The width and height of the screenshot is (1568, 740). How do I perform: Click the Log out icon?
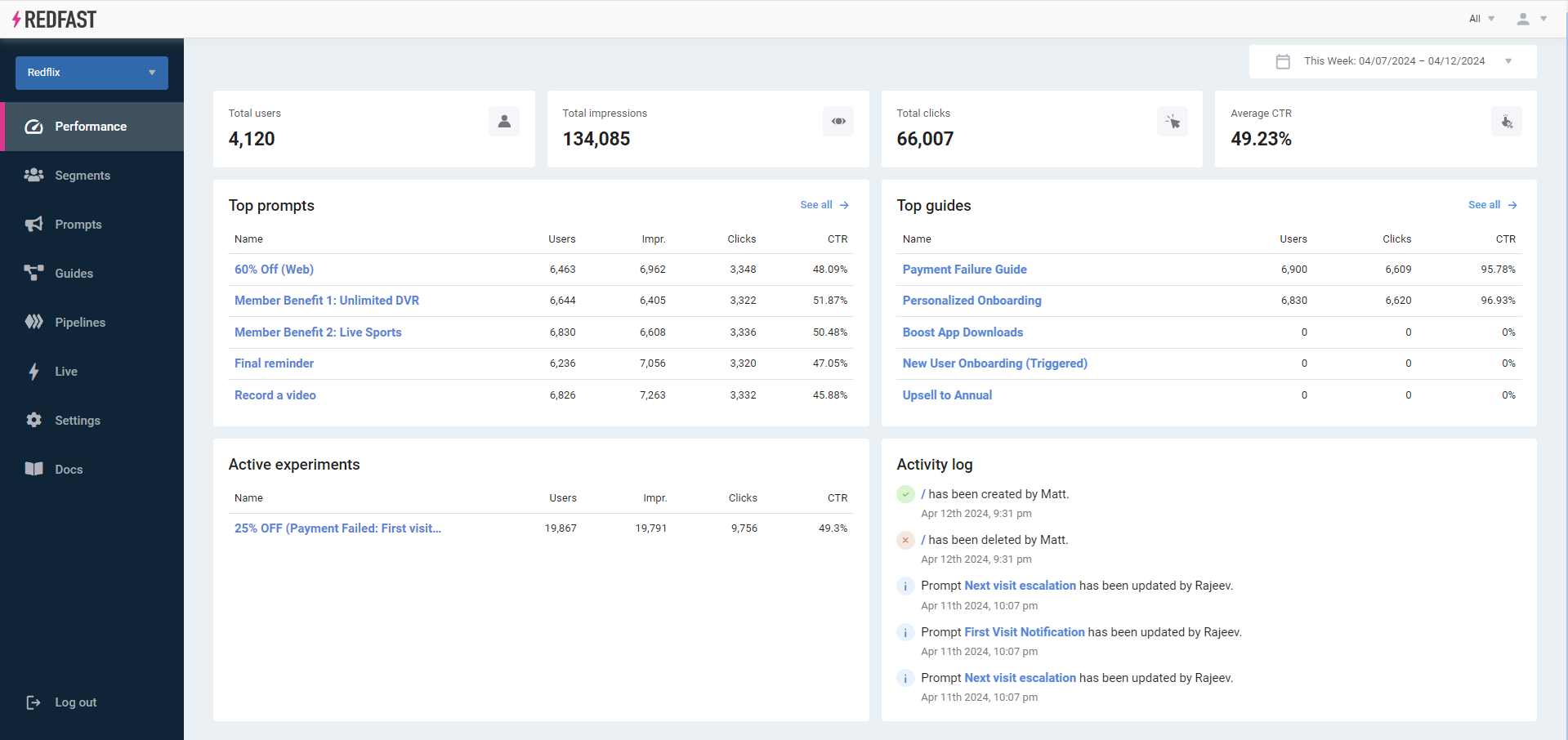(x=34, y=702)
